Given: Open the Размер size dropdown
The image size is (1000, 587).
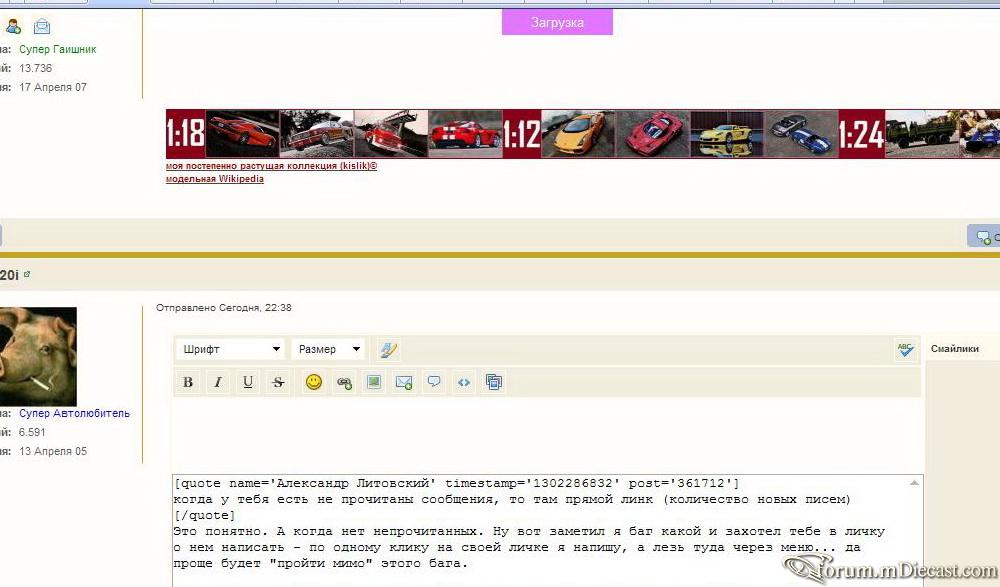Looking at the screenshot, I should (328, 349).
